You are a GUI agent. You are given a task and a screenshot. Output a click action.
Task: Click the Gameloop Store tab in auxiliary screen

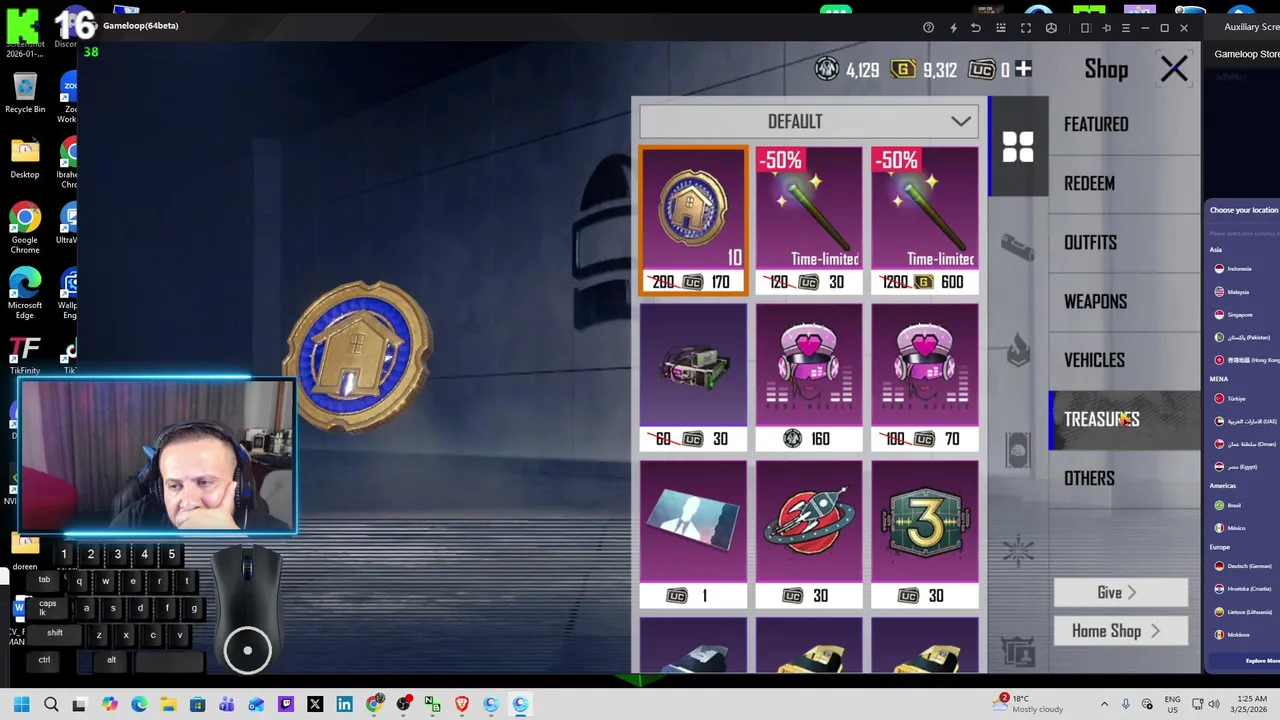point(1247,54)
